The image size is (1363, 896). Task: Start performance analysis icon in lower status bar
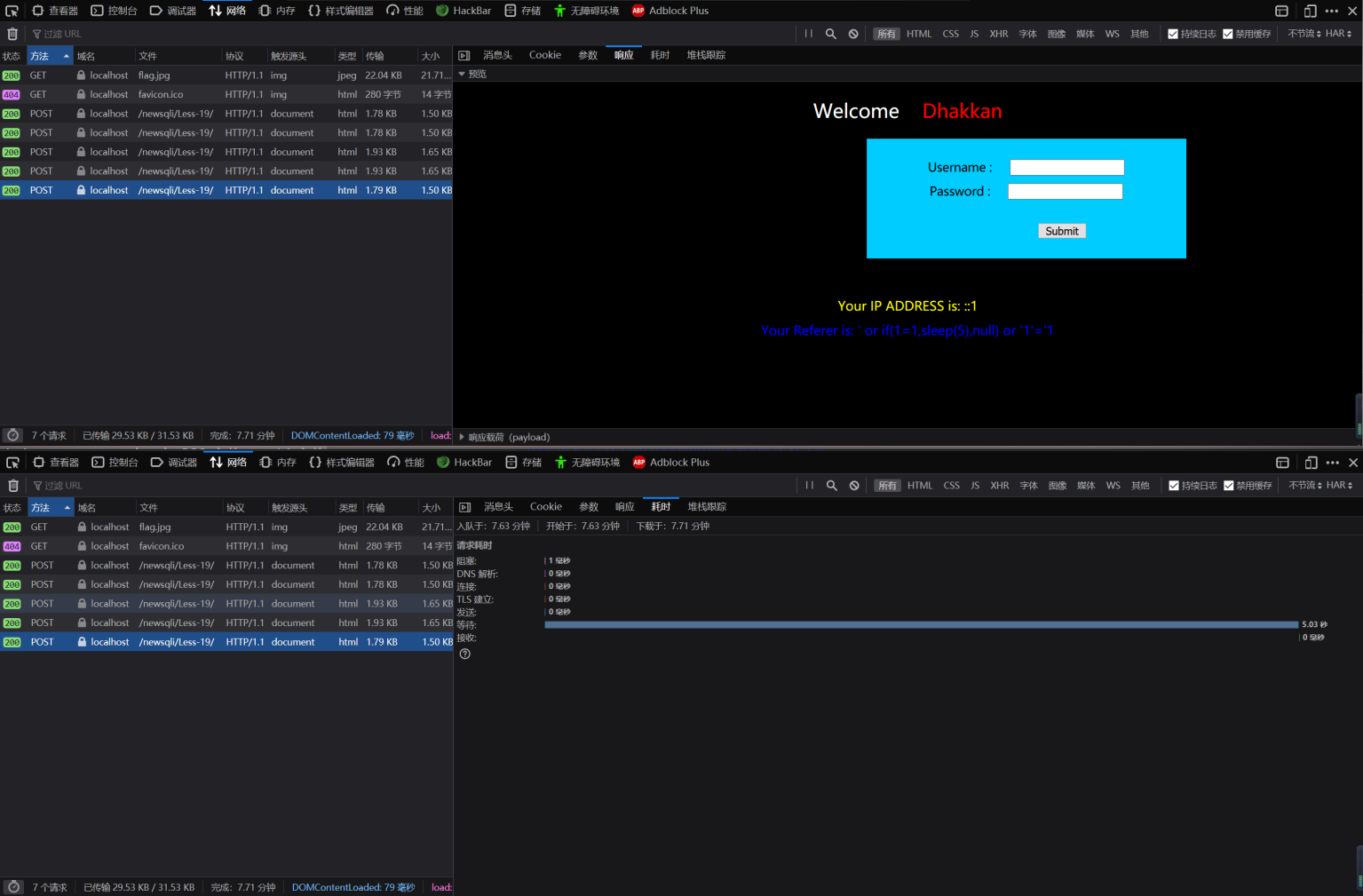(x=13, y=887)
